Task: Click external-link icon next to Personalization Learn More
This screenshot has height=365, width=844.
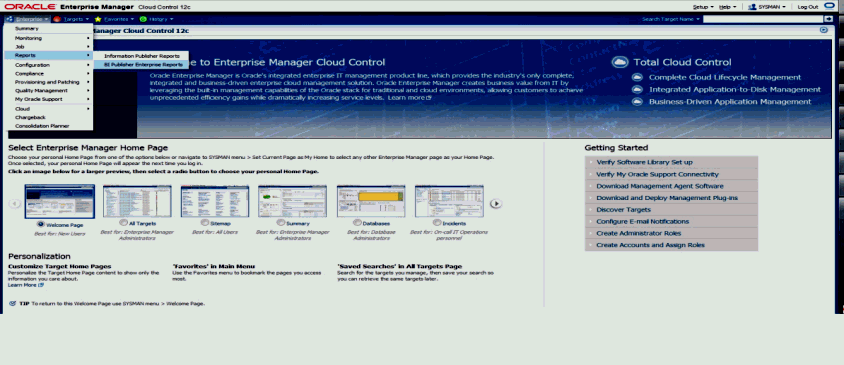Action: [41, 285]
